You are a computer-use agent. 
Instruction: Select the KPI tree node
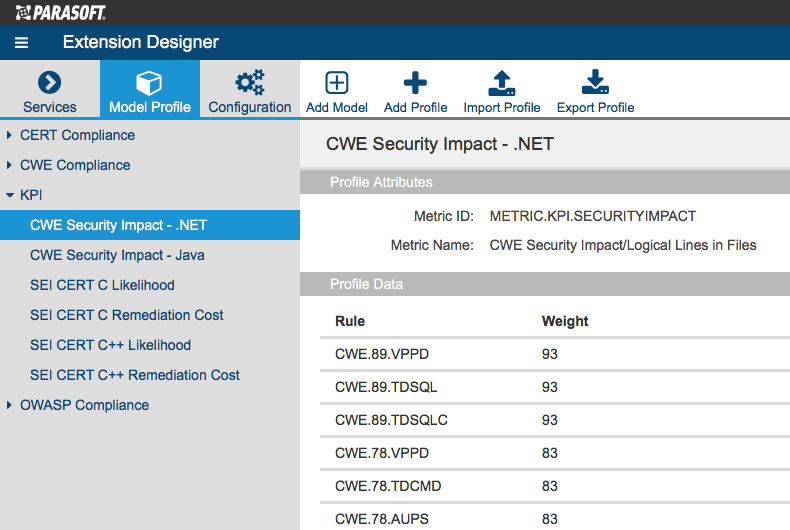click(31, 195)
